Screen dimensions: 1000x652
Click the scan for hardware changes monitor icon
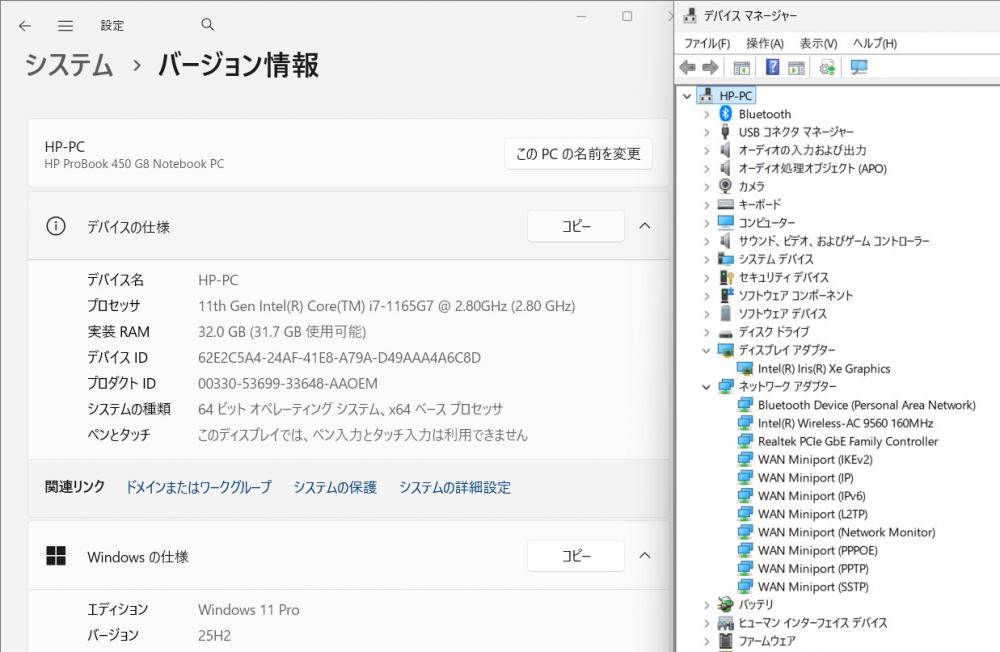(x=858, y=67)
